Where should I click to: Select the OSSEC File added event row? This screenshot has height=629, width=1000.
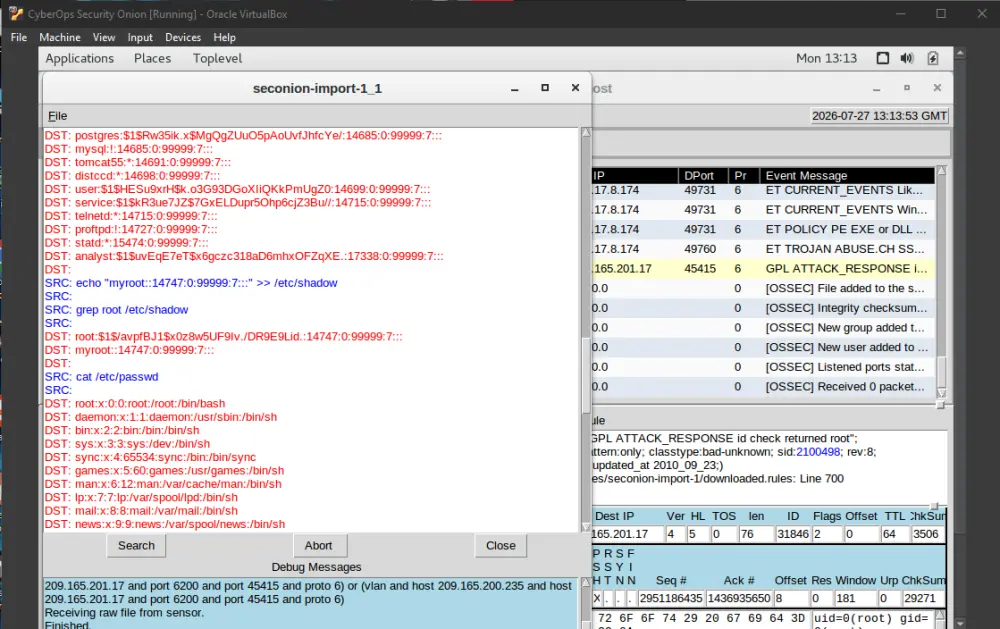click(x=763, y=288)
